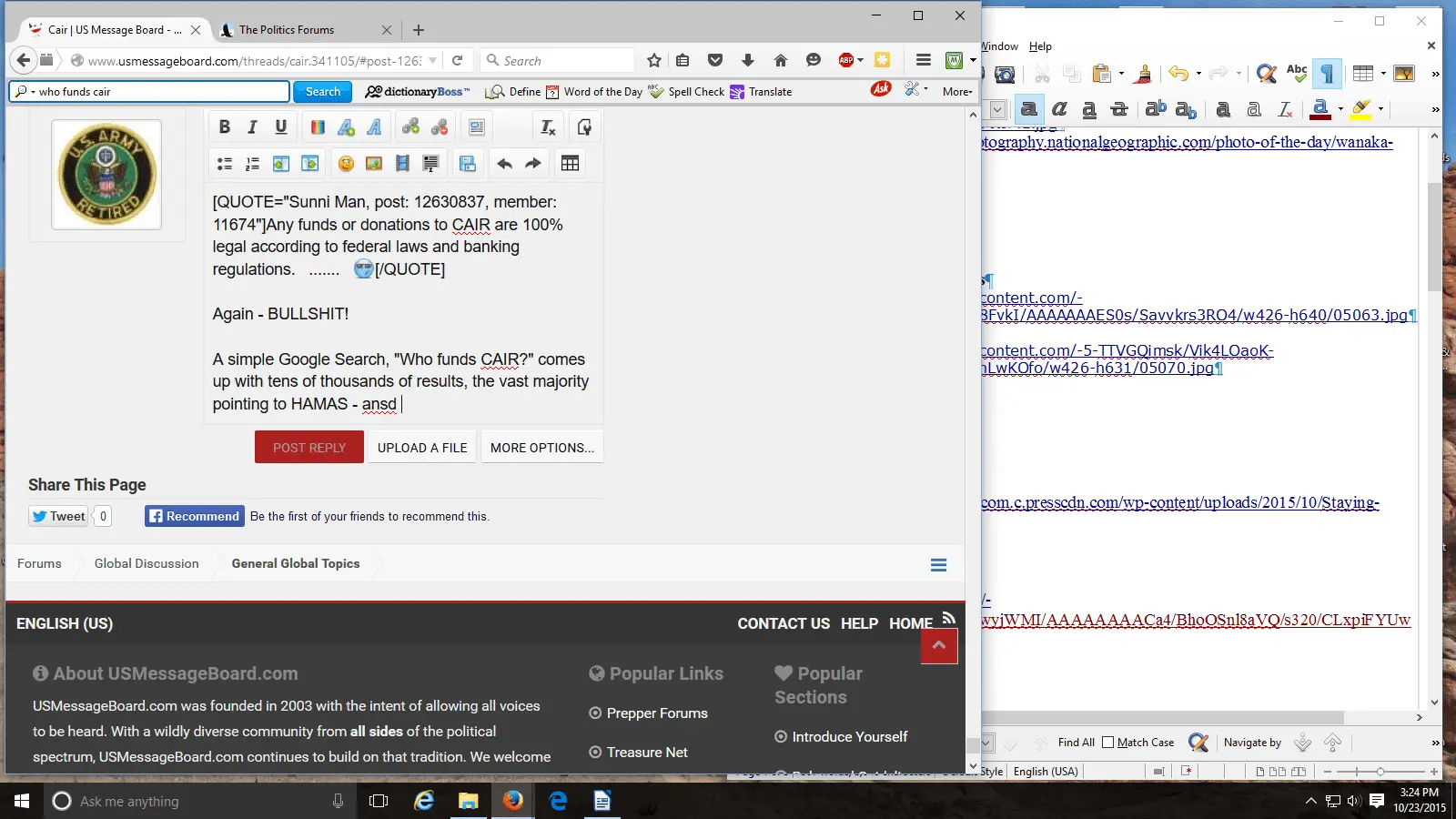Toggle formatting marks pilcrow button

point(1328,74)
